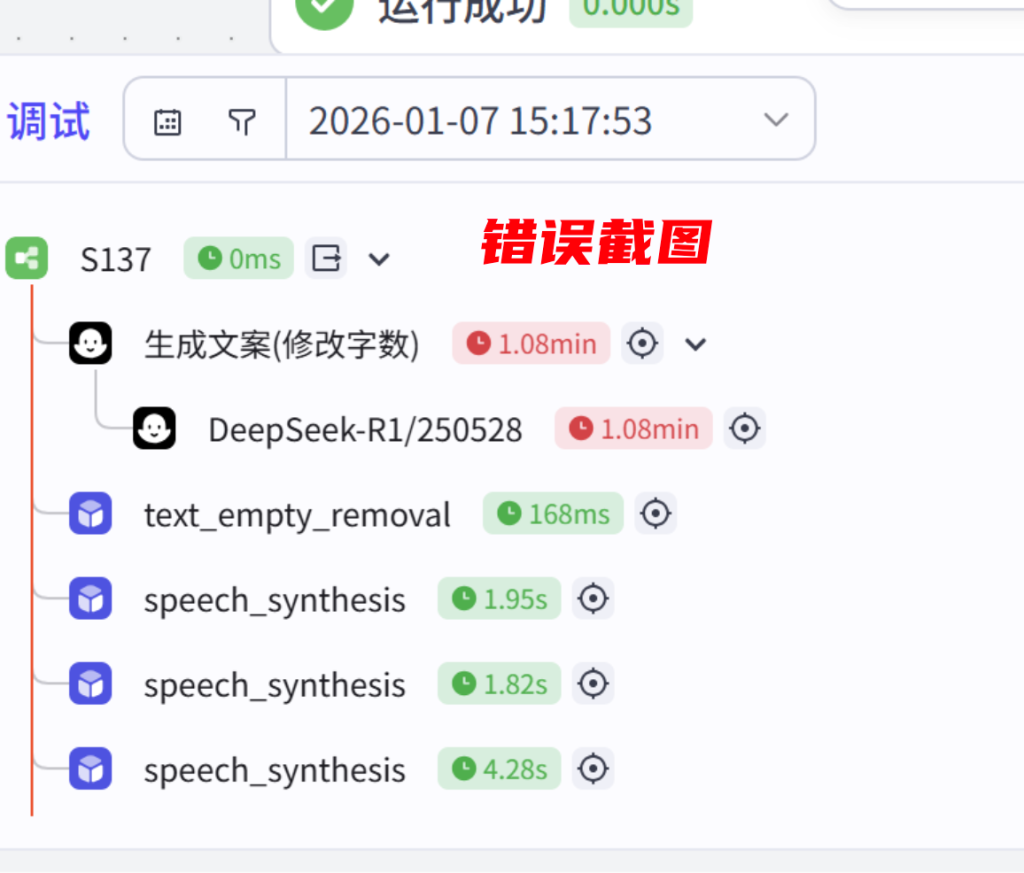Open the calendar date picker icon
The image size is (1024, 873).
coord(167,122)
